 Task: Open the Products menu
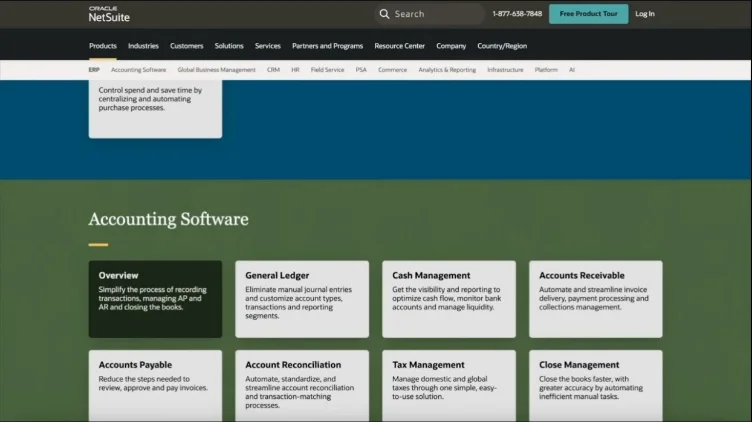[x=103, y=46]
